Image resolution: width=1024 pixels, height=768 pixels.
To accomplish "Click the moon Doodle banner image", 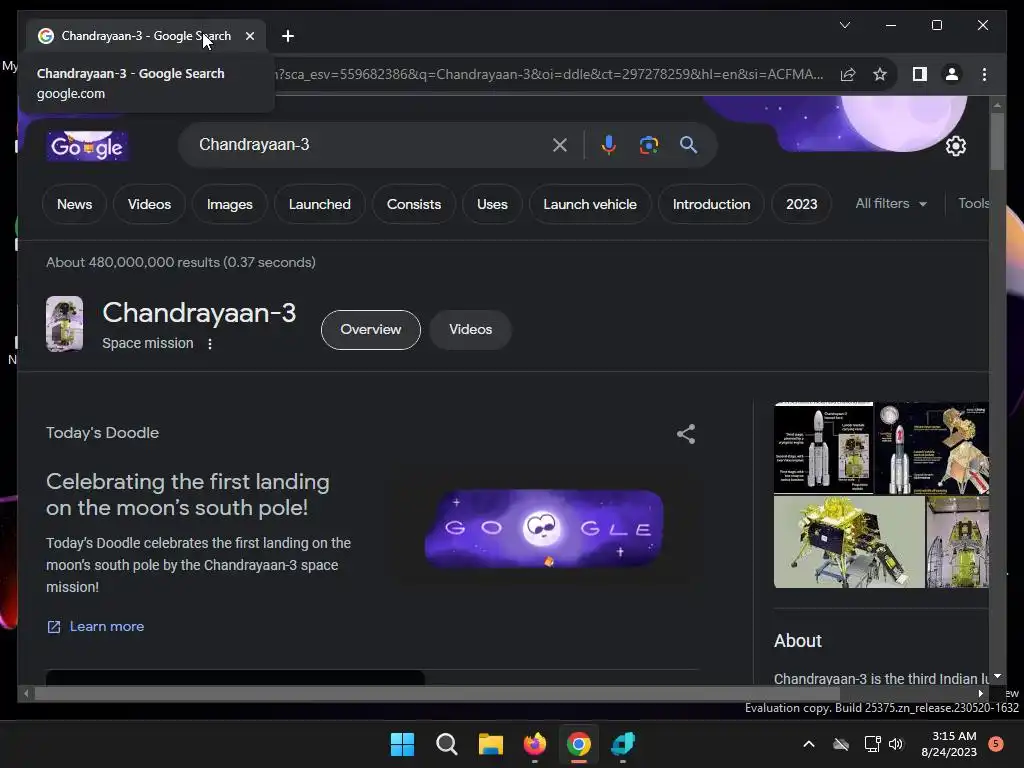I will 543,528.
